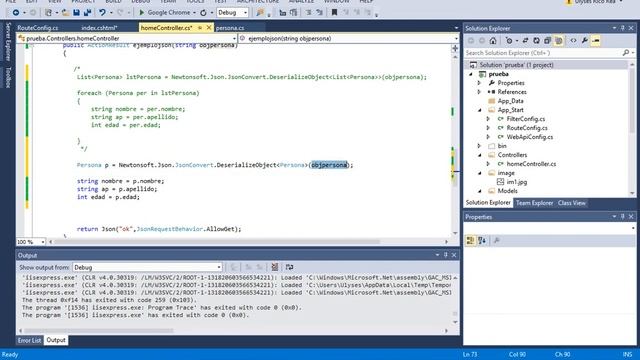Switch to the Team Explorer tab
This screenshot has height=360, width=640.
coord(534,203)
